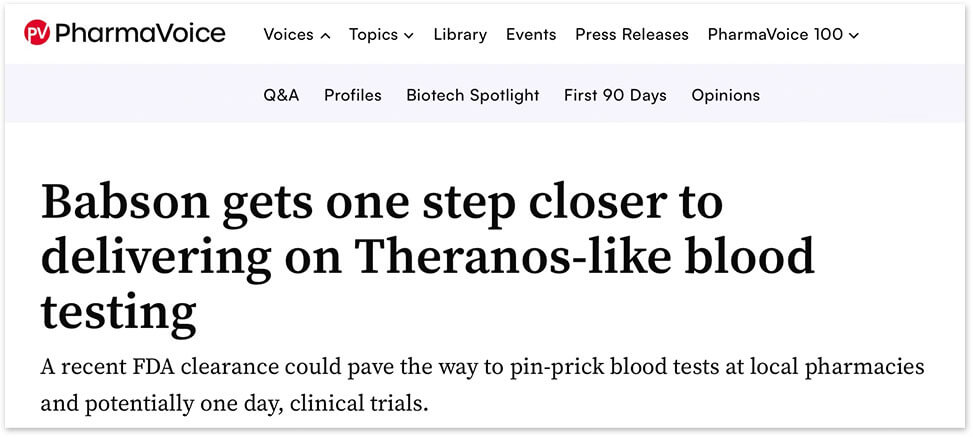Select Press Releases in the top navigation
The width and height of the screenshot is (973, 437).
coord(632,34)
